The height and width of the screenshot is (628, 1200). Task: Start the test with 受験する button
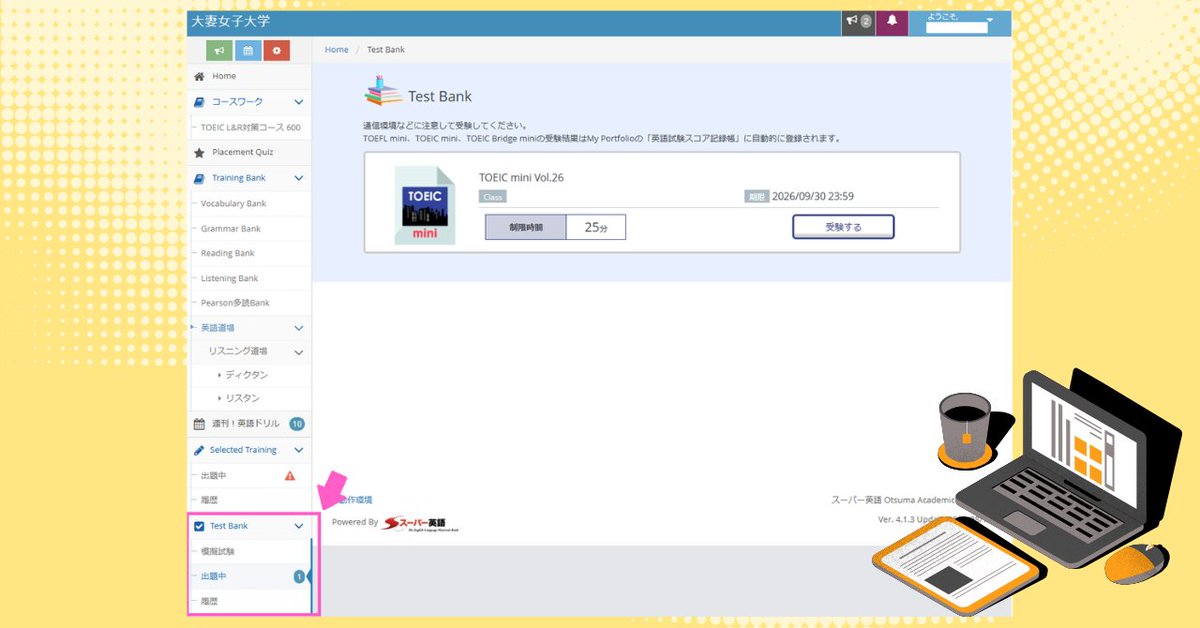[x=843, y=227]
